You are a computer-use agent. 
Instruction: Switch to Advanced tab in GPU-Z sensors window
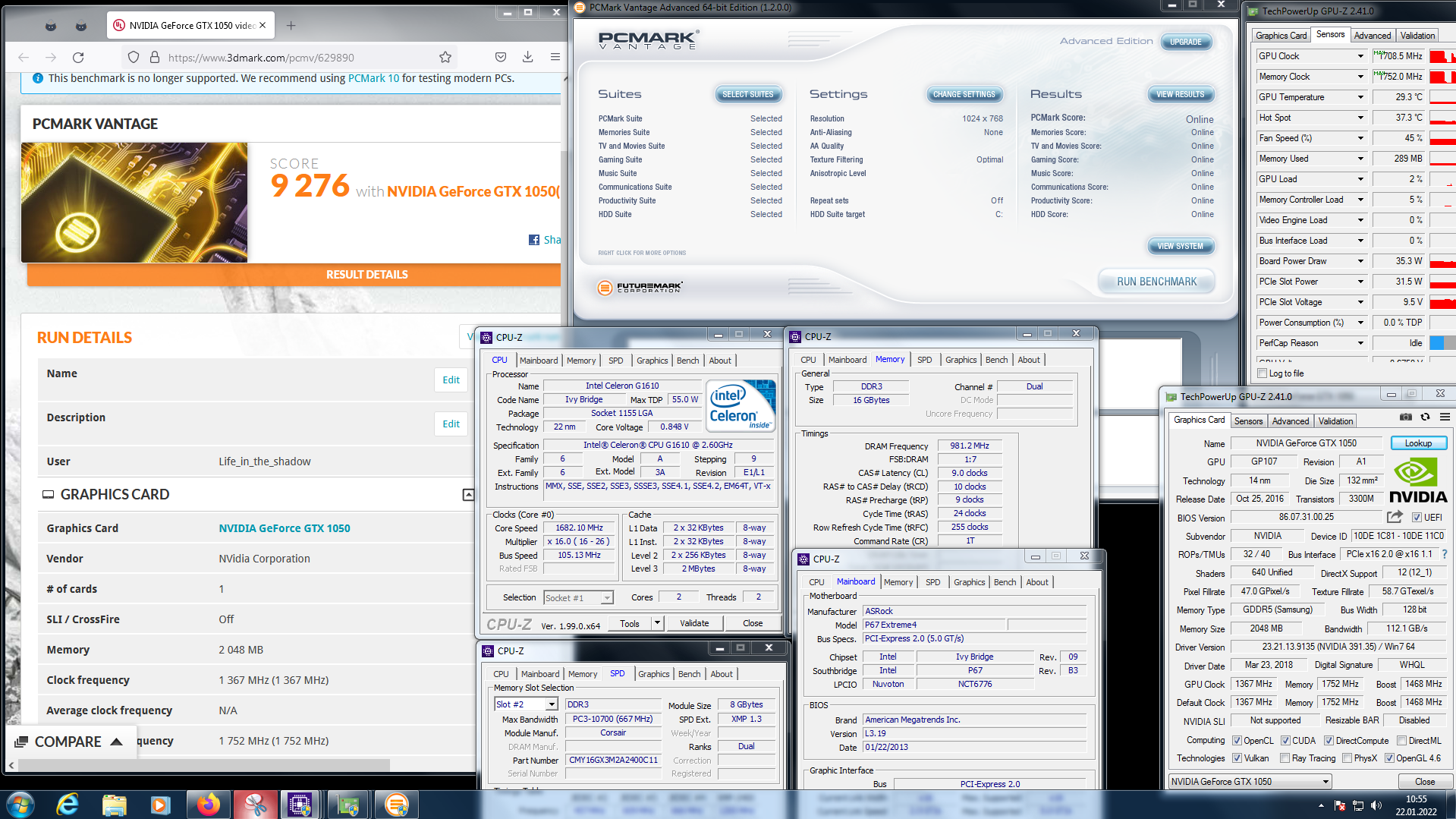coord(1372,35)
